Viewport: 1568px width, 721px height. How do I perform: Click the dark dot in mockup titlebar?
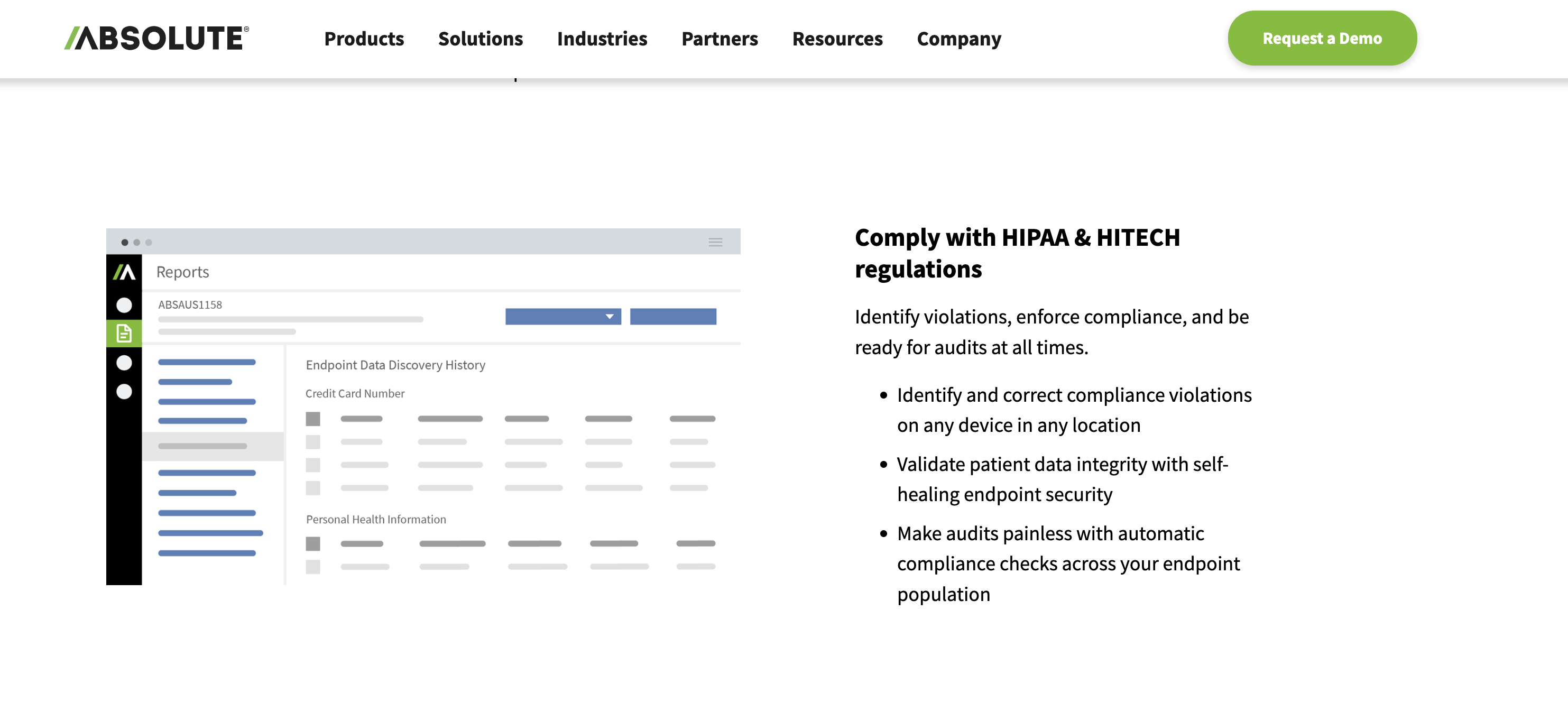(x=125, y=242)
